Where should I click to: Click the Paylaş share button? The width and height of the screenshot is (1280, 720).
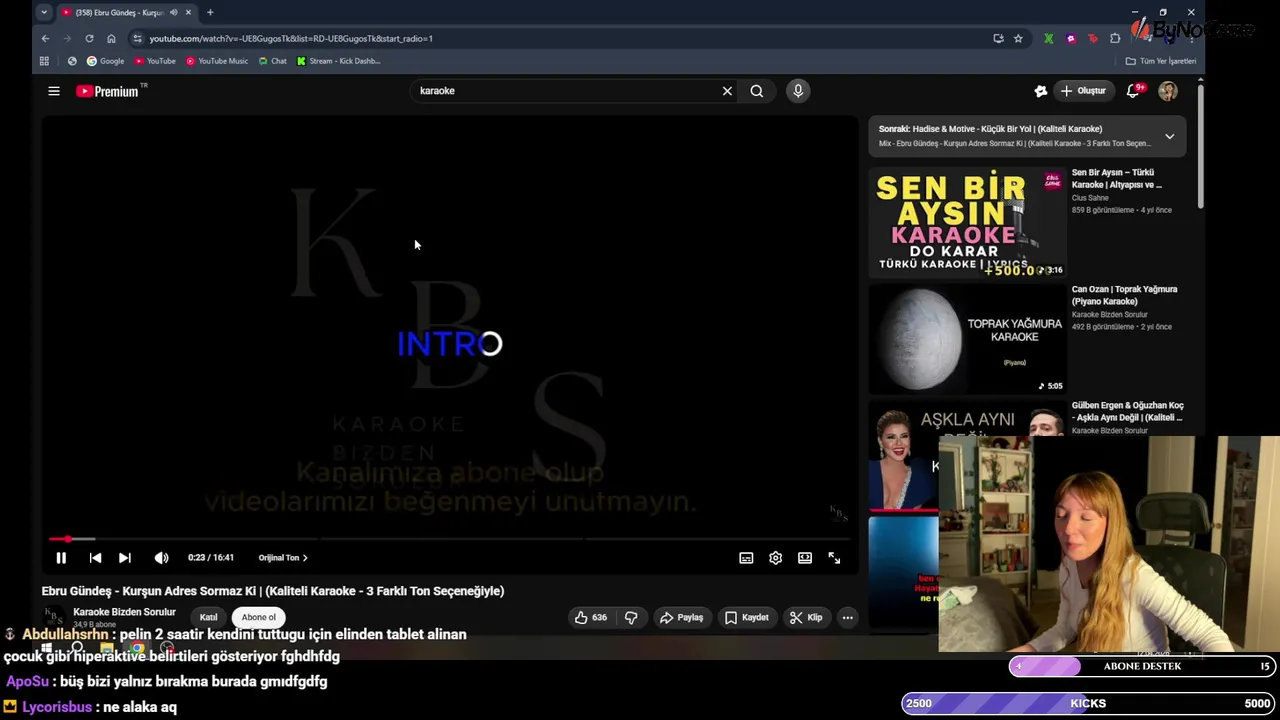click(681, 618)
